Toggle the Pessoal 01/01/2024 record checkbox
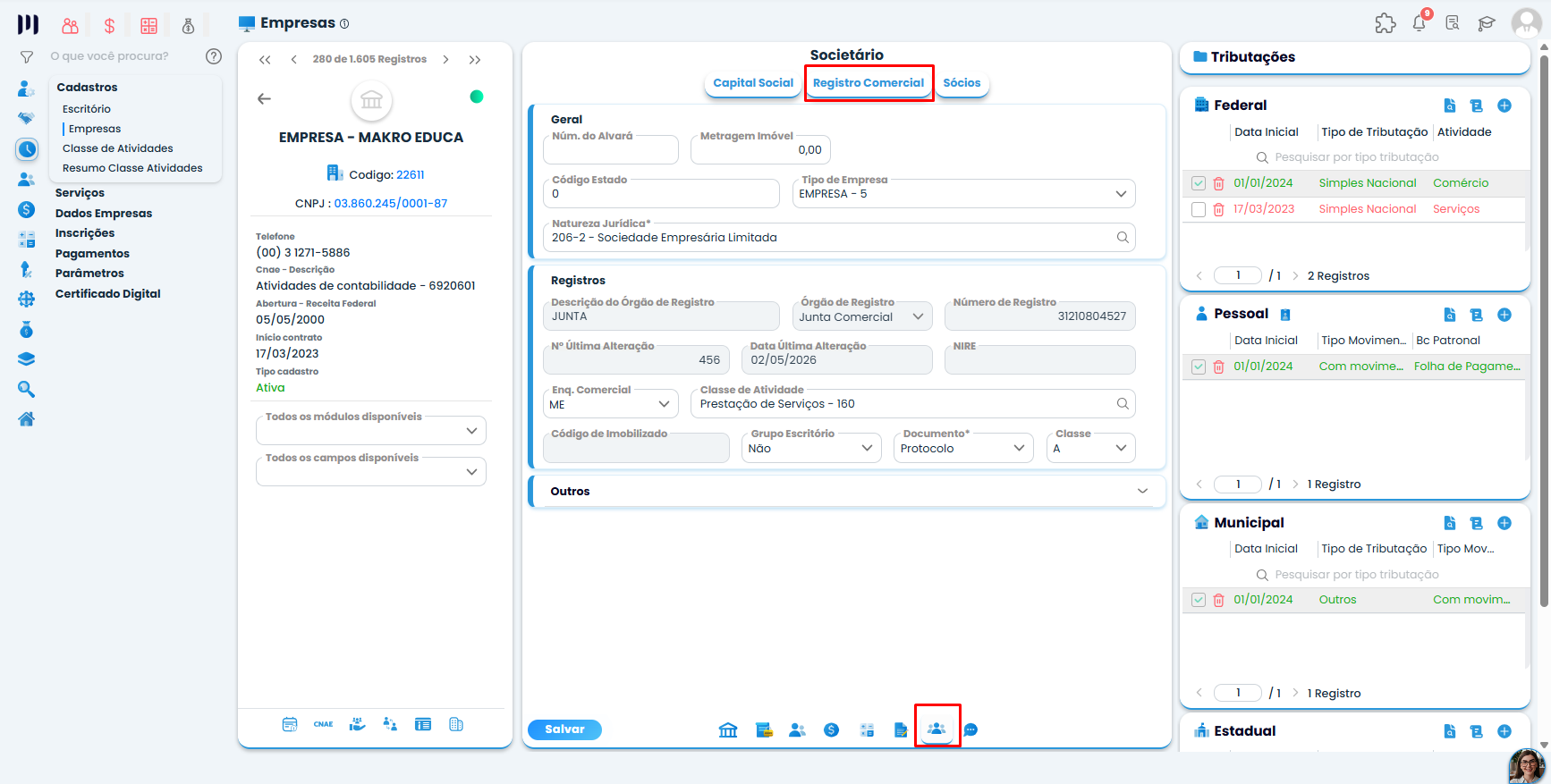 pyautogui.click(x=1199, y=367)
